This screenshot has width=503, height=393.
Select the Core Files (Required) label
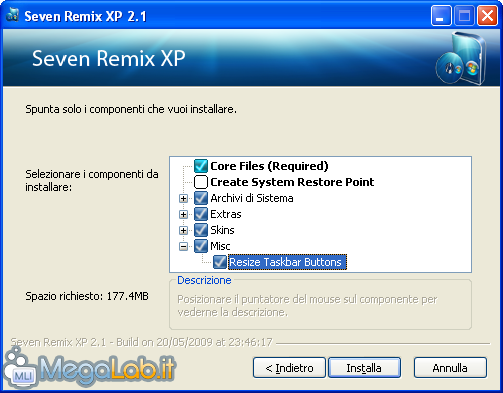(x=269, y=166)
